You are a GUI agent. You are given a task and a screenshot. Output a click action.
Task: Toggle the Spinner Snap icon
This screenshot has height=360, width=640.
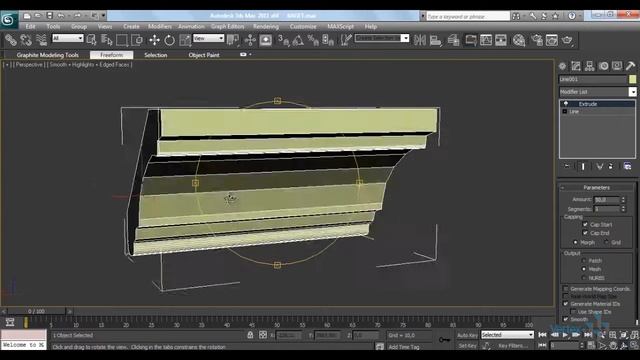pyautogui.click(x=328, y=40)
